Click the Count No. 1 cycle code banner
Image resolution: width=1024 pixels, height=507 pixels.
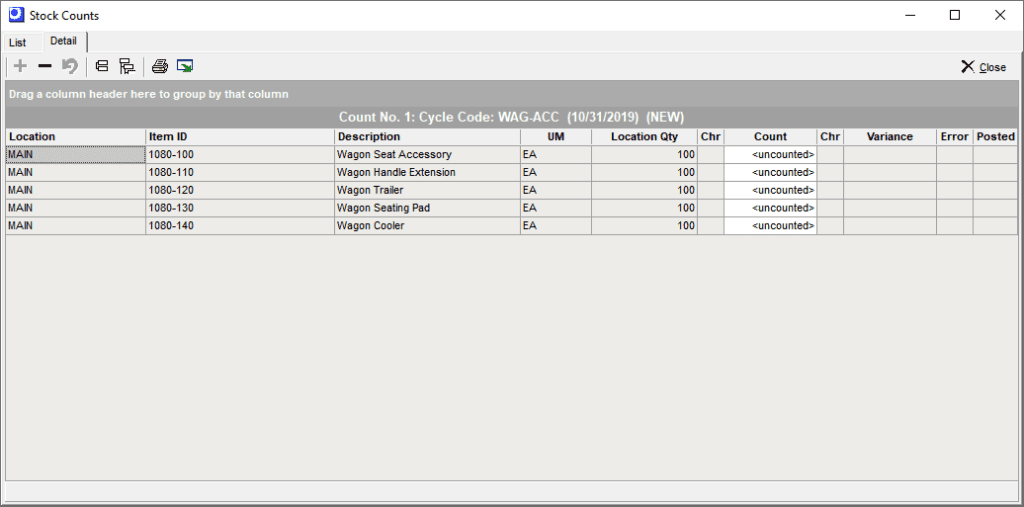click(511, 118)
